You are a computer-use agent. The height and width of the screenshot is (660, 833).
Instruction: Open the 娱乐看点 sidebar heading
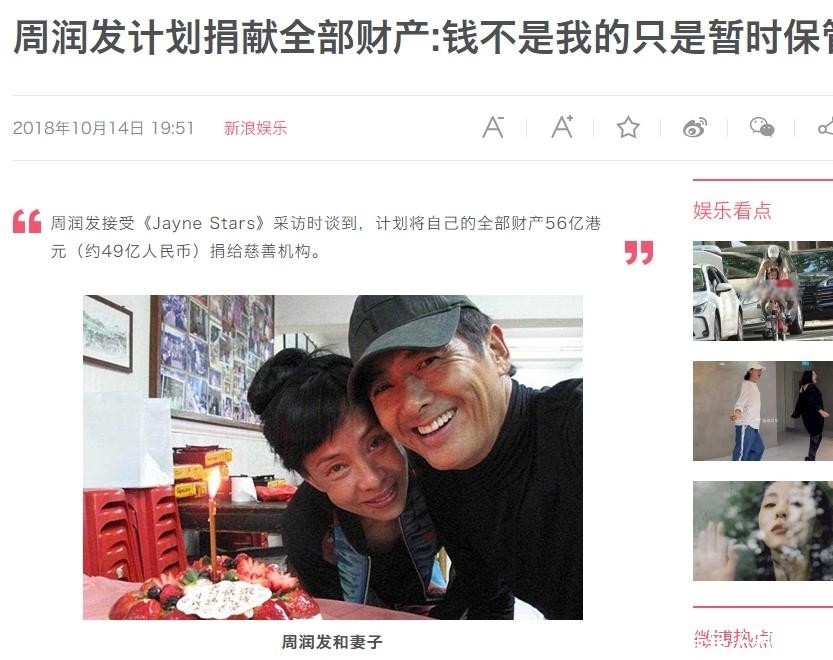(x=732, y=210)
